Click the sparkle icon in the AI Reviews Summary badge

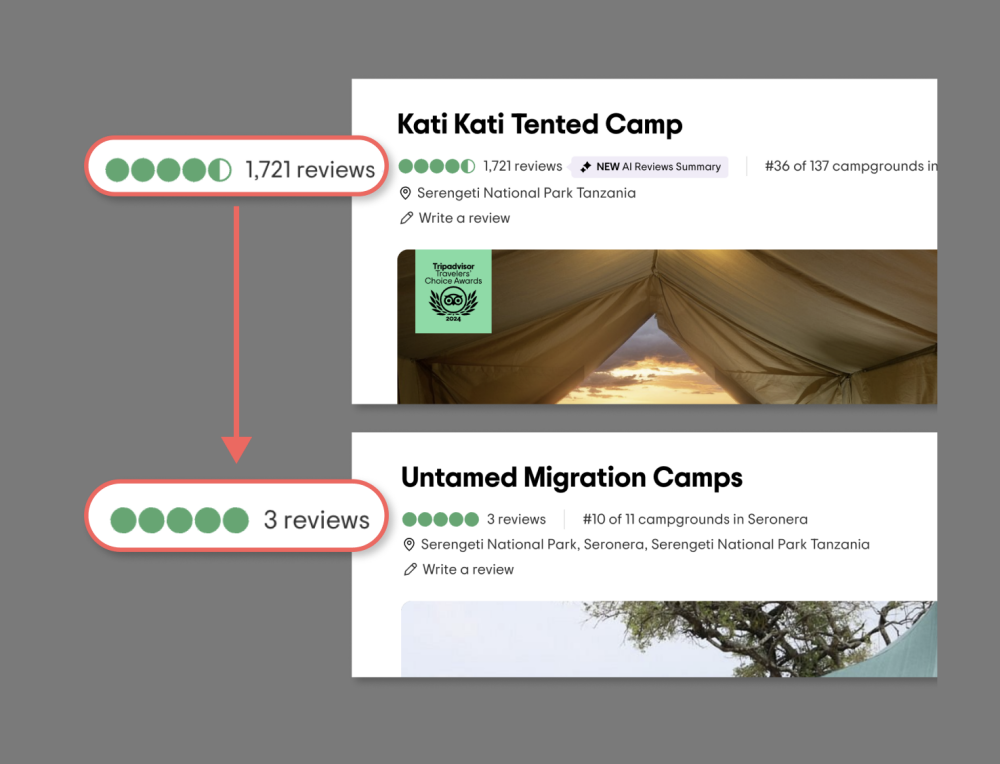coord(585,167)
